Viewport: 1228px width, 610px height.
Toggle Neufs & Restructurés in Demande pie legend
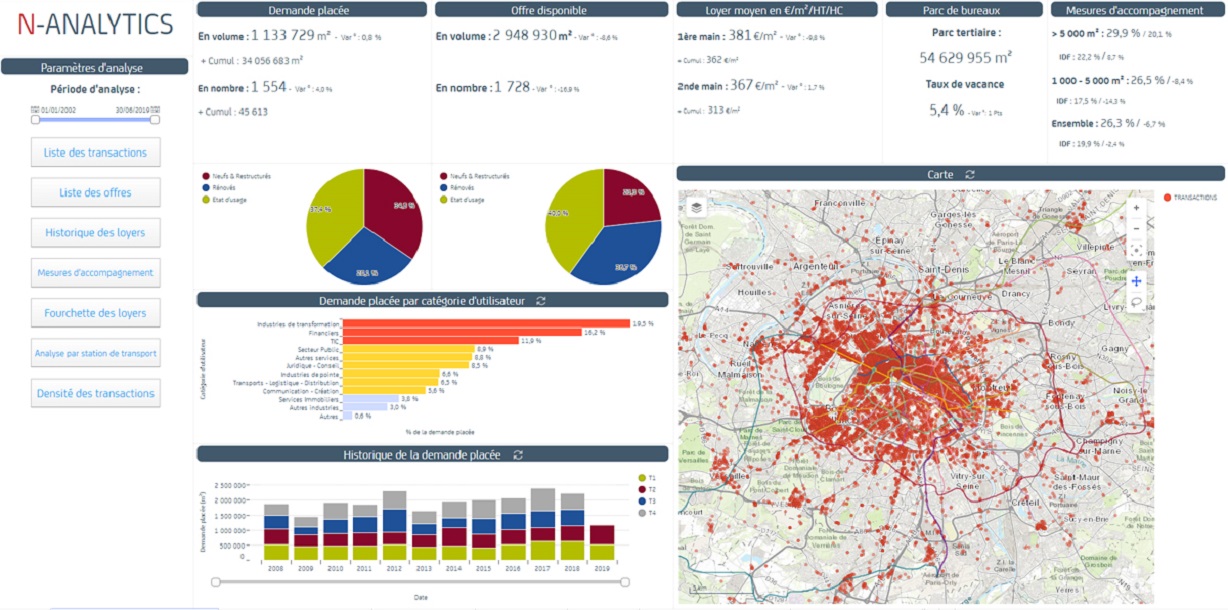pyautogui.click(x=206, y=176)
